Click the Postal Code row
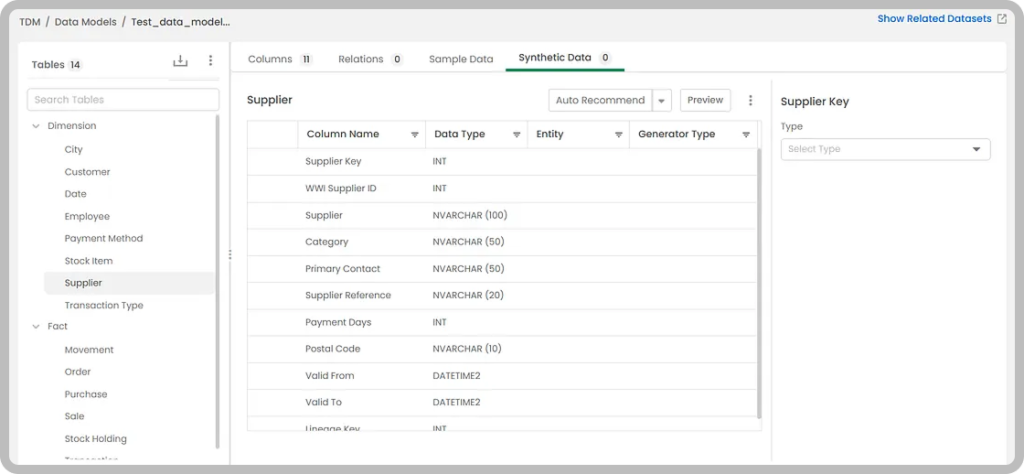 click(x=502, y=349)
